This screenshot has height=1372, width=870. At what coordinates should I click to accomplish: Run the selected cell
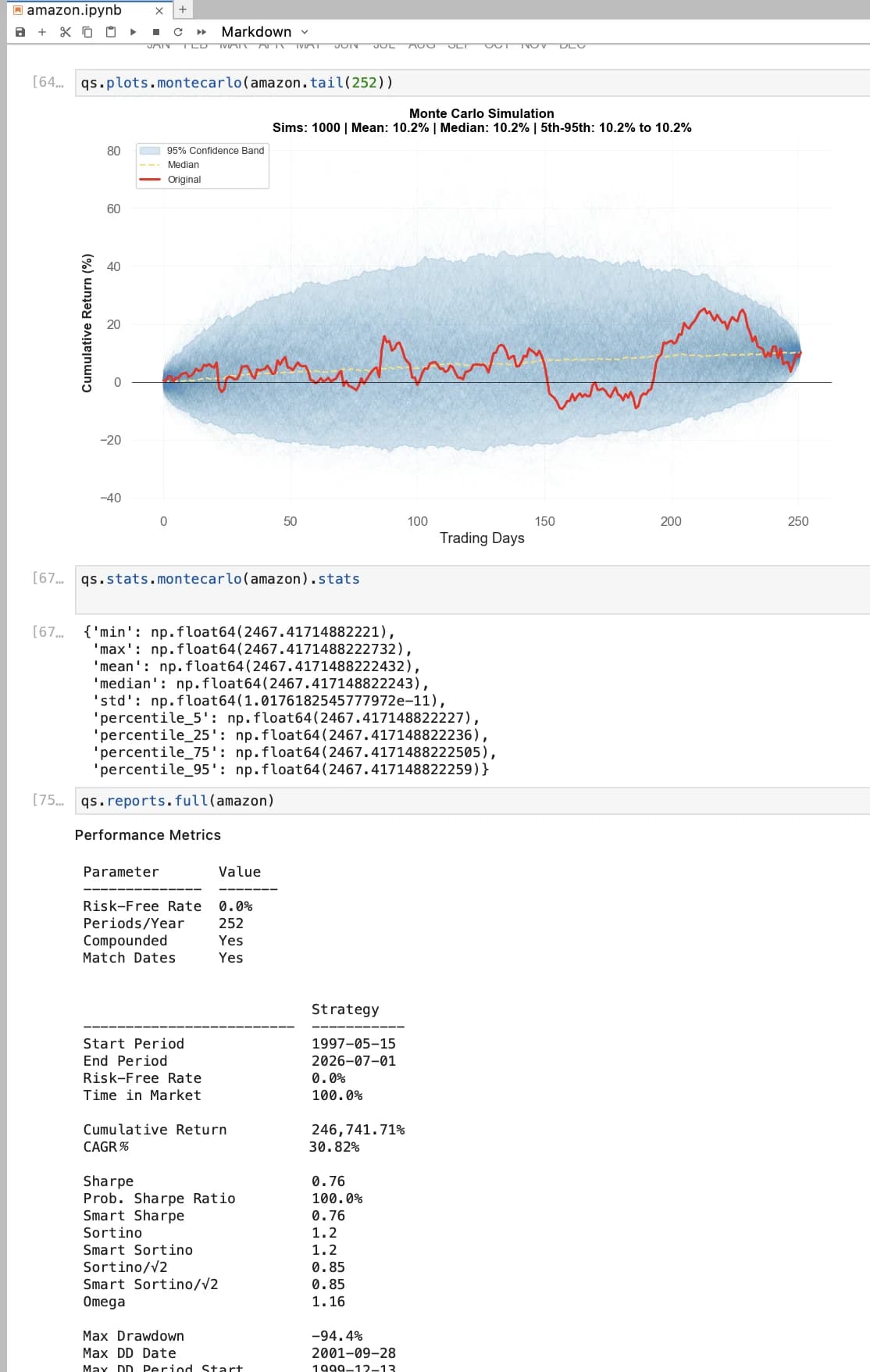click(x=134, y=32)
